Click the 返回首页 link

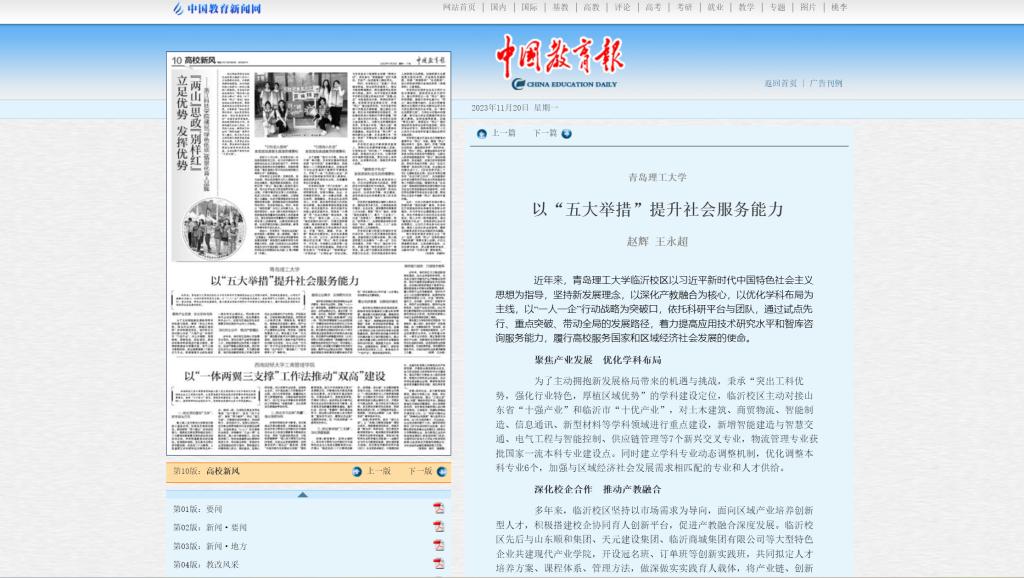pos(781,83)
